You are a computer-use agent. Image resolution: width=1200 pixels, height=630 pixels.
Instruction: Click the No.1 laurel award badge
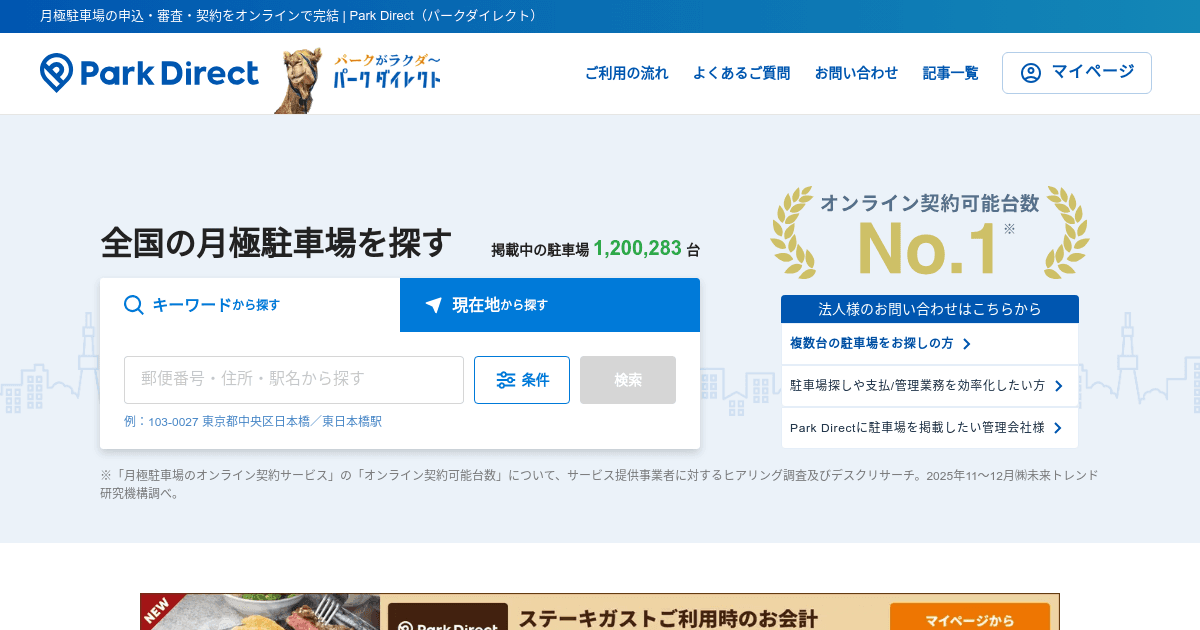click(x=929, y=233)
